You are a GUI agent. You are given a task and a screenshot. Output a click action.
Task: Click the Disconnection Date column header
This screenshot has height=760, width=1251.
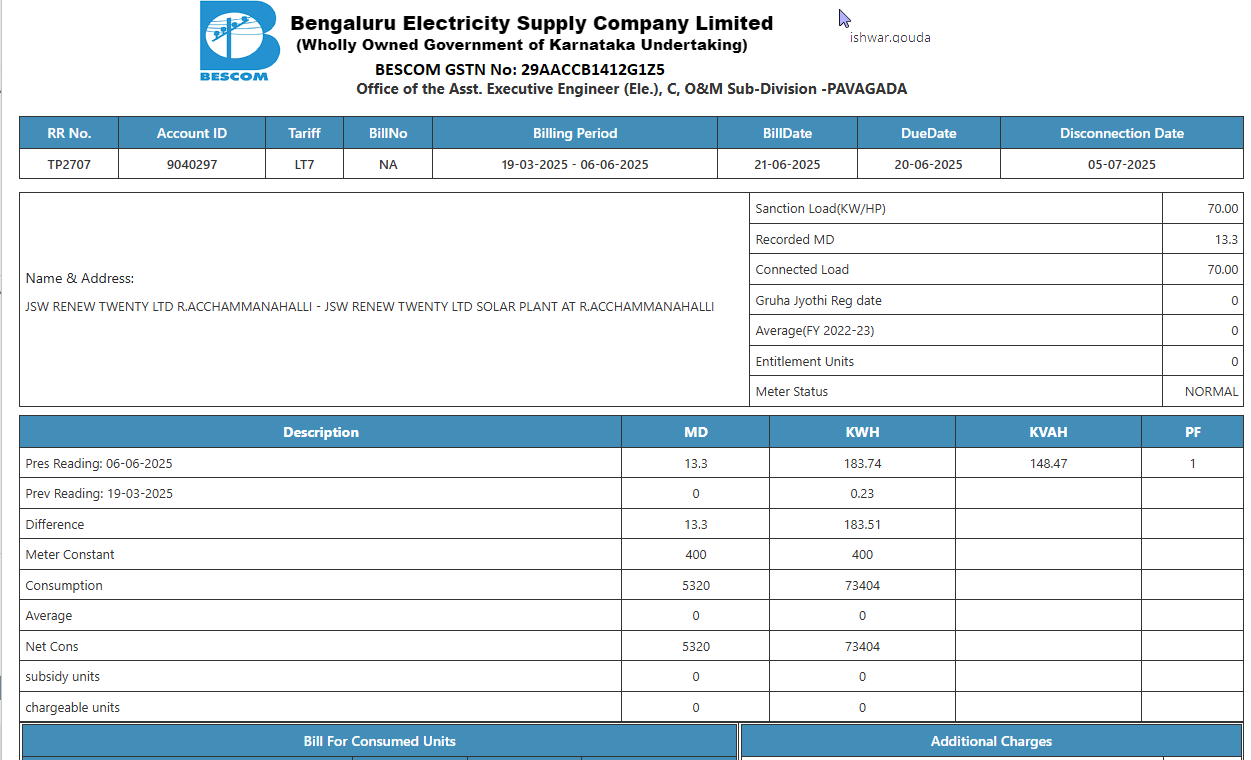click(x=1122, y=133)
